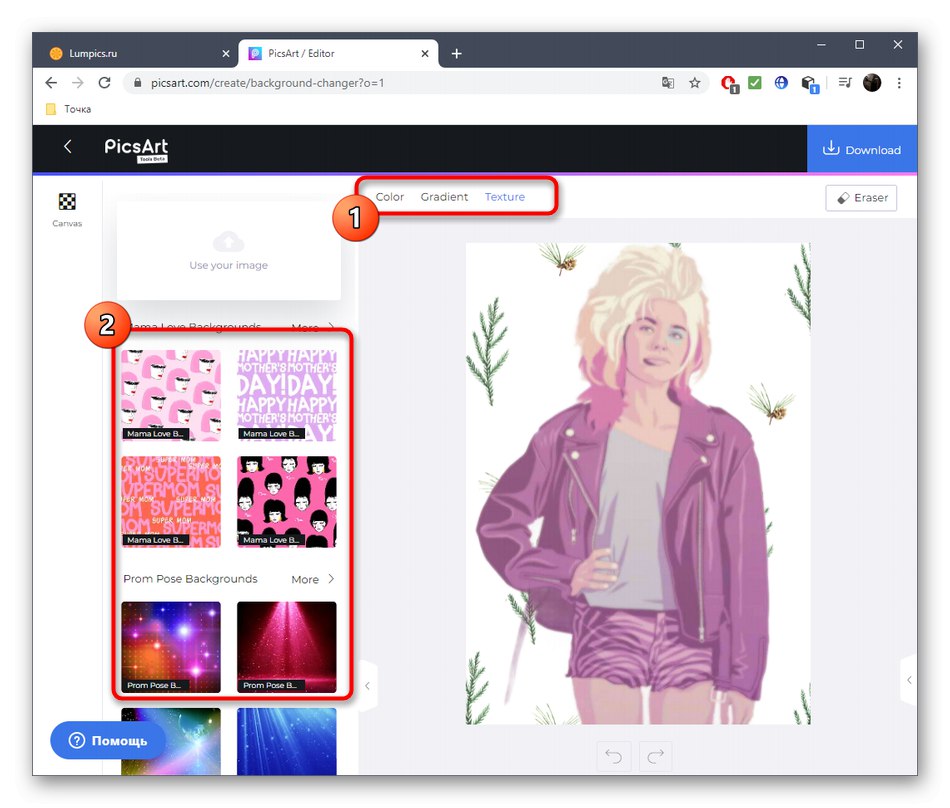Open the Помощь help button
Image resolution: width=950 pixels, height=808 pixels.
pos(108,740)
